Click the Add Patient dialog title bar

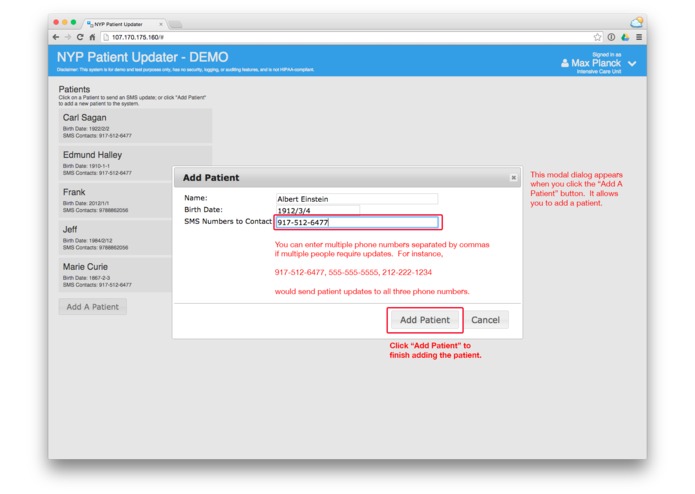(347, 178)
